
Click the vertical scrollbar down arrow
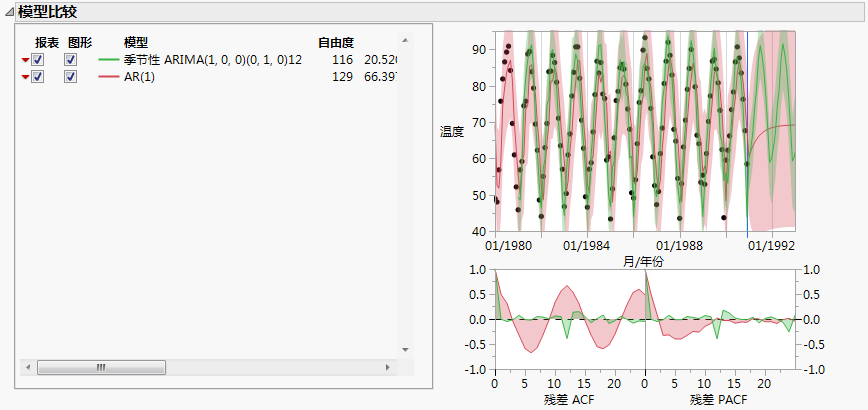[x=405, y=350]
